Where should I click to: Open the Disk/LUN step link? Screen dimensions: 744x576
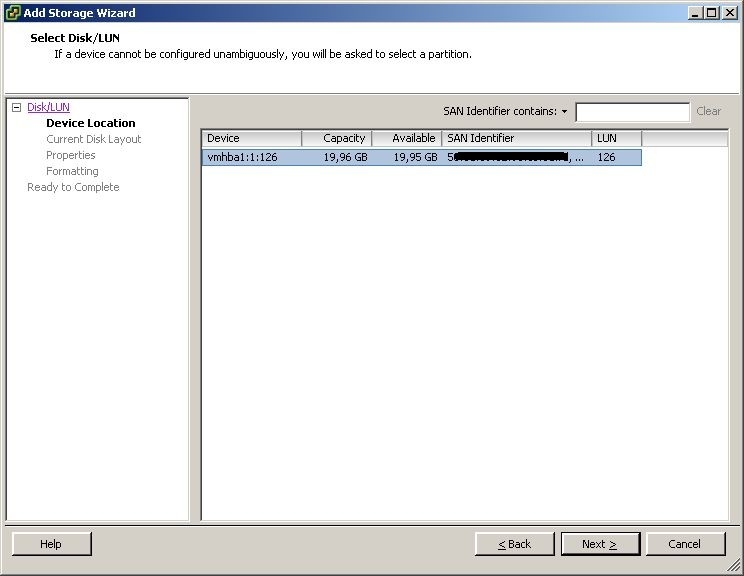click(48, 107)
